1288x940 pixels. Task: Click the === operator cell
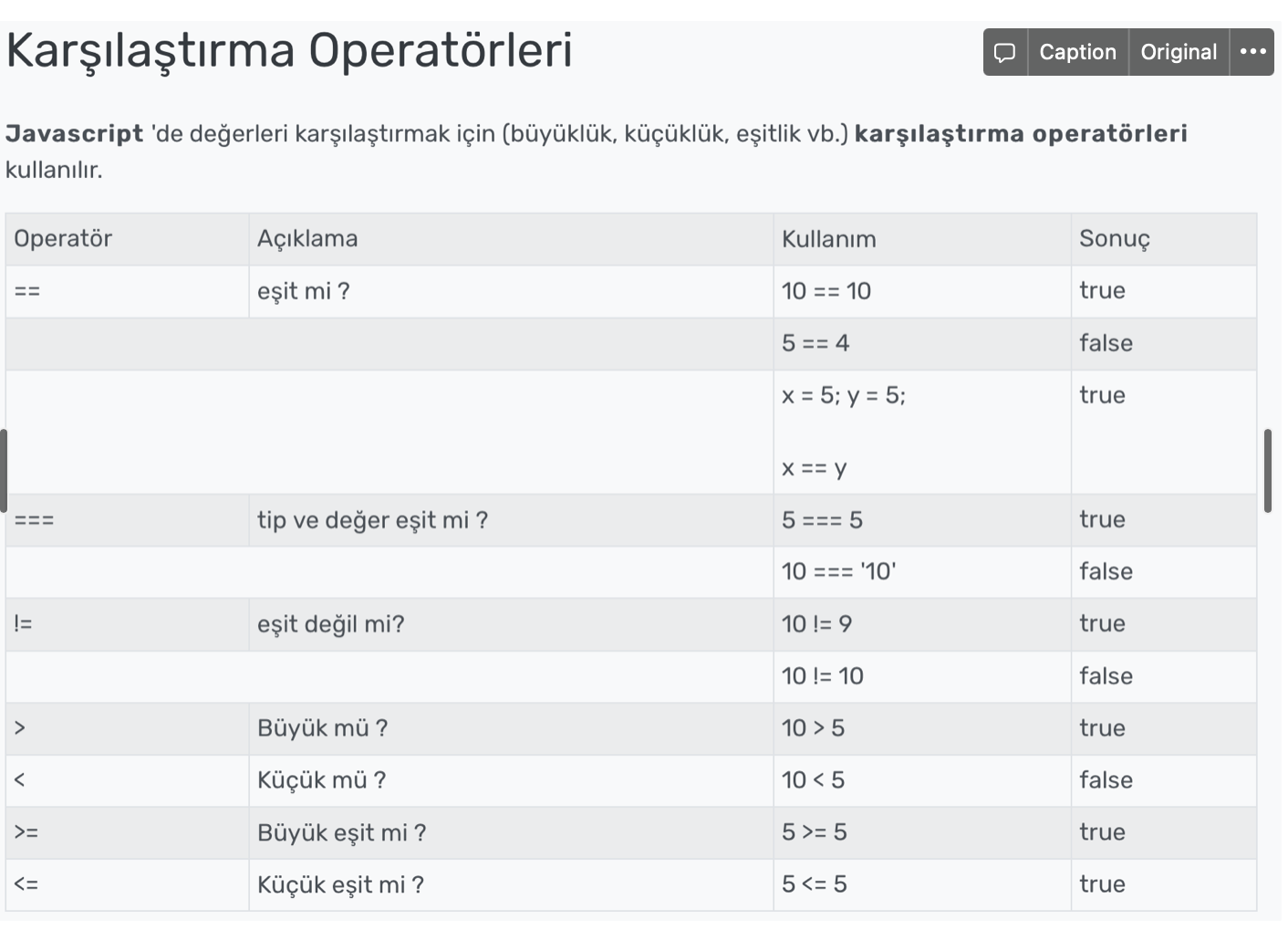127,520
